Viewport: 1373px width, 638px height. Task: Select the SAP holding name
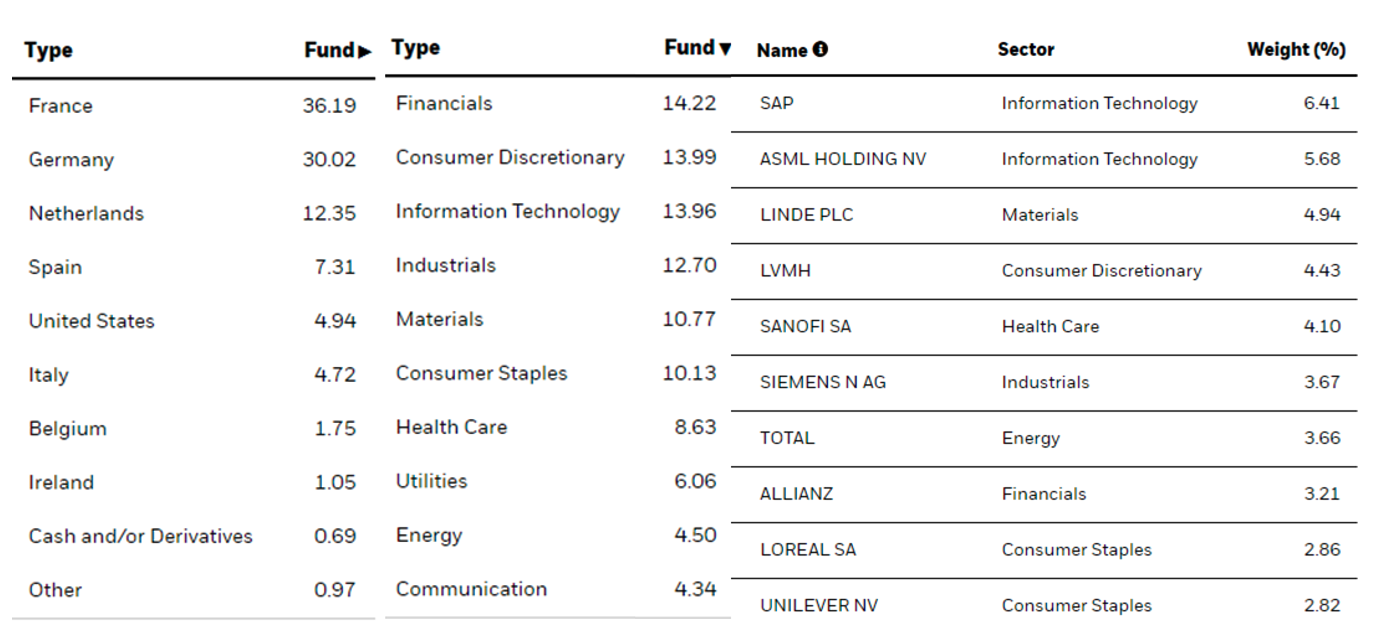[777, 103]
